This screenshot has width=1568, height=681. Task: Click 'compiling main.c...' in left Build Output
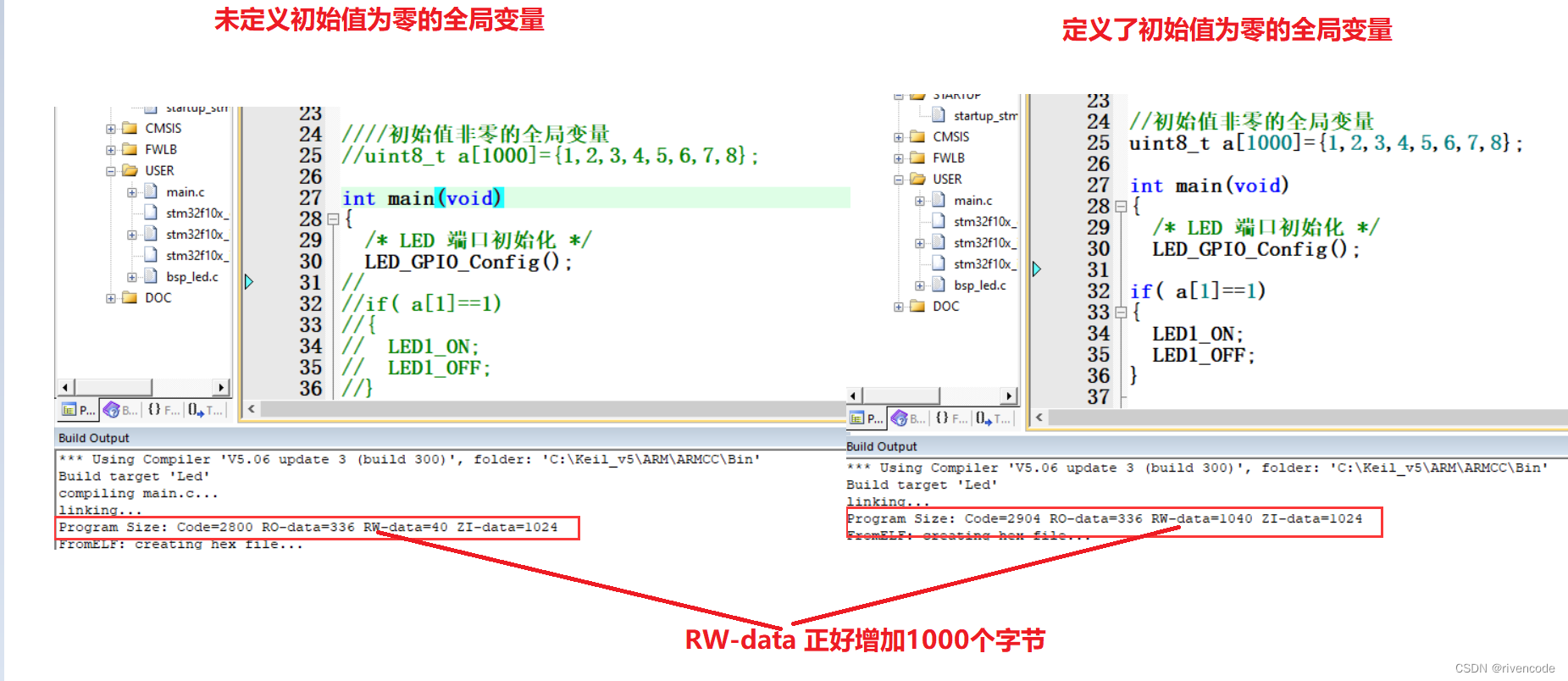point(138,493)
